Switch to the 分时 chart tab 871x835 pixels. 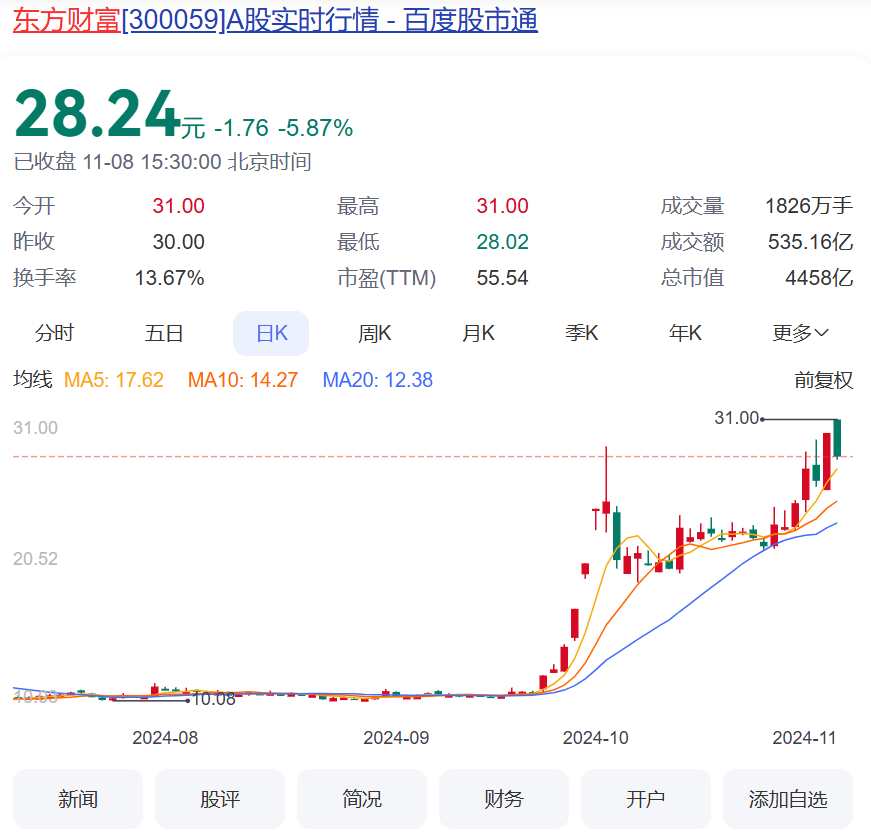(x=54, y=333)
